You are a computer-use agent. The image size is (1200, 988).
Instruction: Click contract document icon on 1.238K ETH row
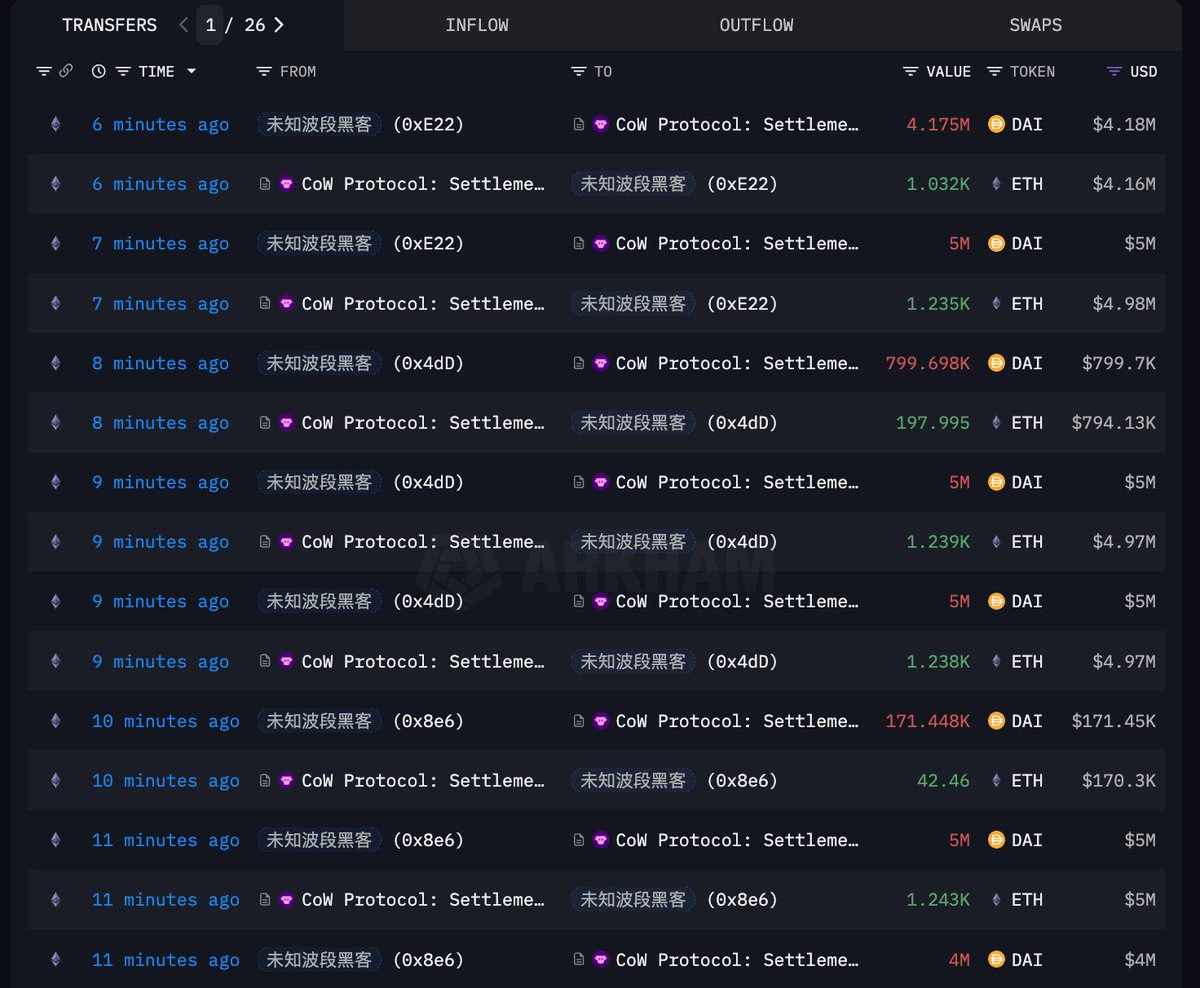pyautogui.click(x=265, y=661)
